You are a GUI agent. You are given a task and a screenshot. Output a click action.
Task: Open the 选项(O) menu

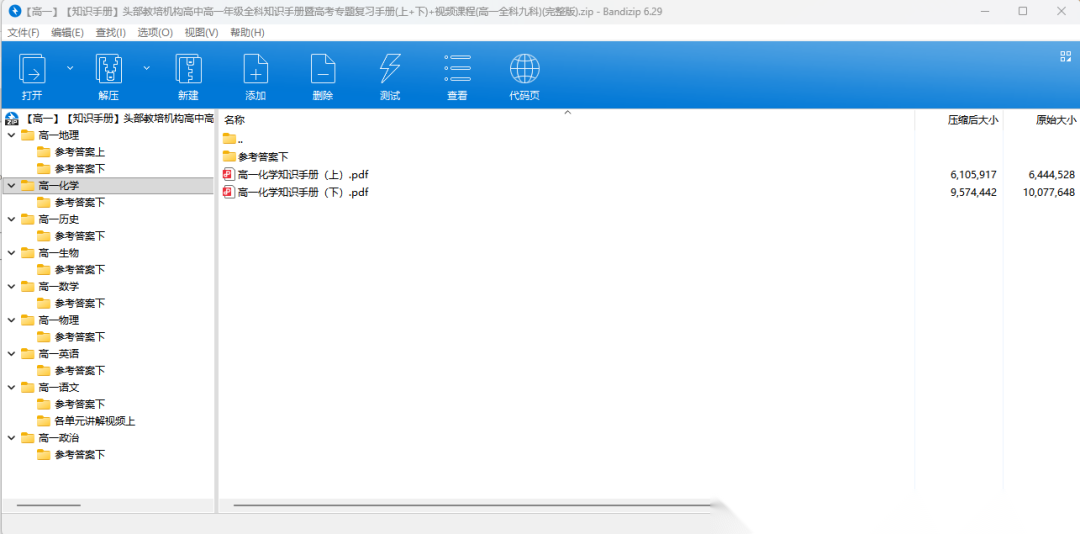[x=155, y=32]
